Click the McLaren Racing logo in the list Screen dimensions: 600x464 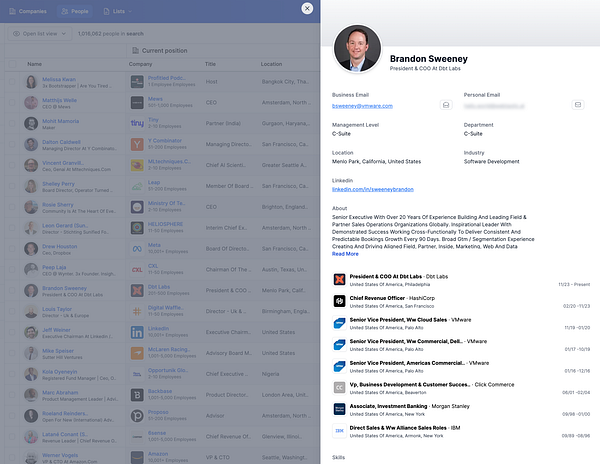pos(137,353)
